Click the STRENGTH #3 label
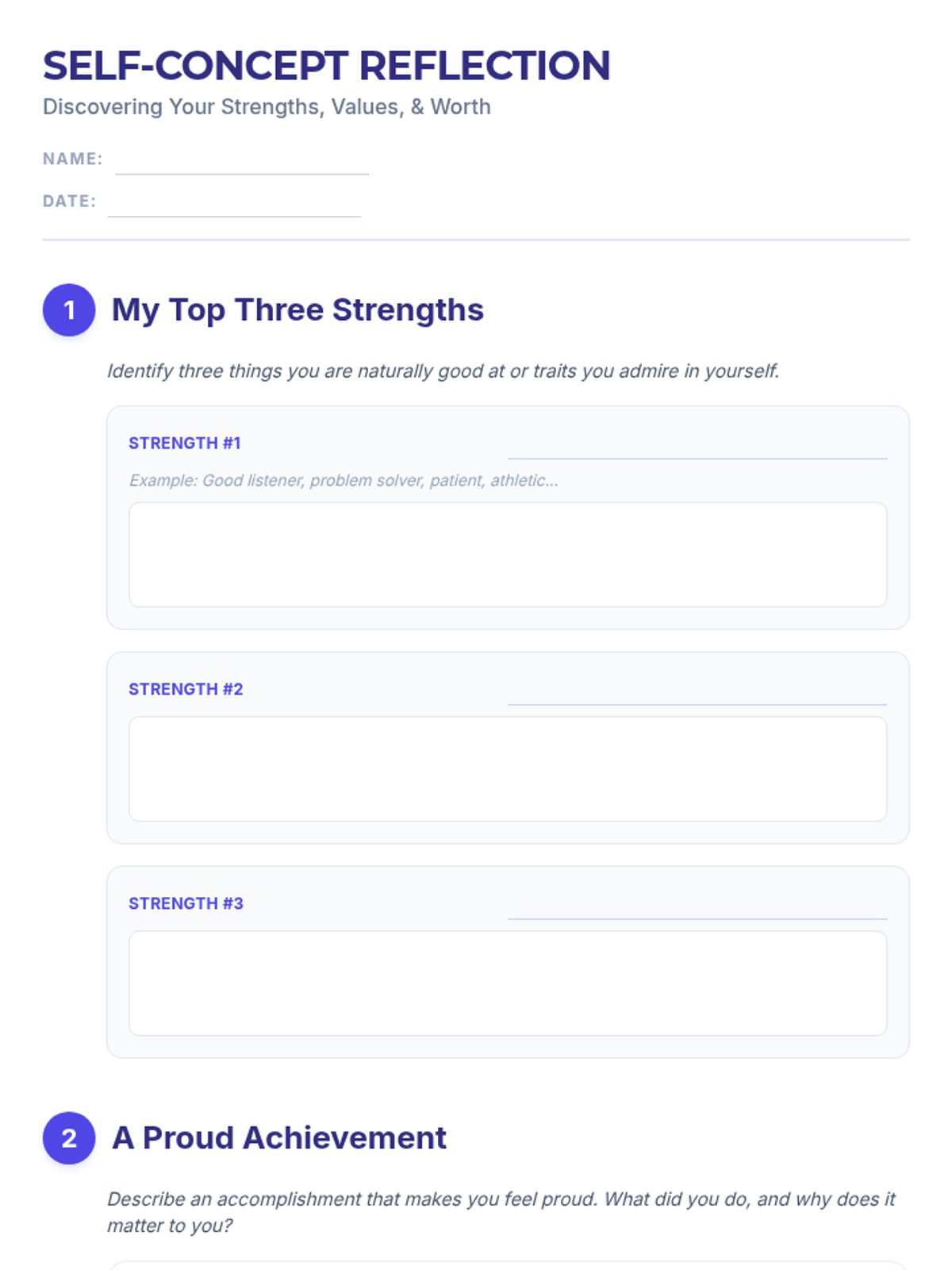The width and height of the screenshot is (952, 1270). 186,903
